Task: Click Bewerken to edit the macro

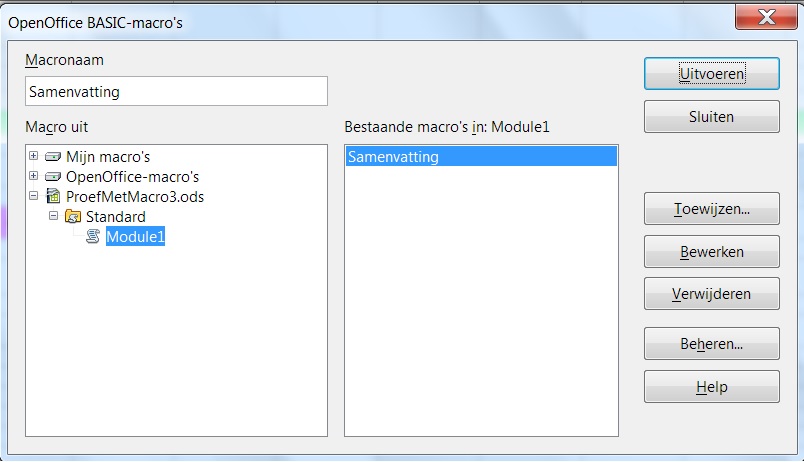Action: (x=711, y=252)
